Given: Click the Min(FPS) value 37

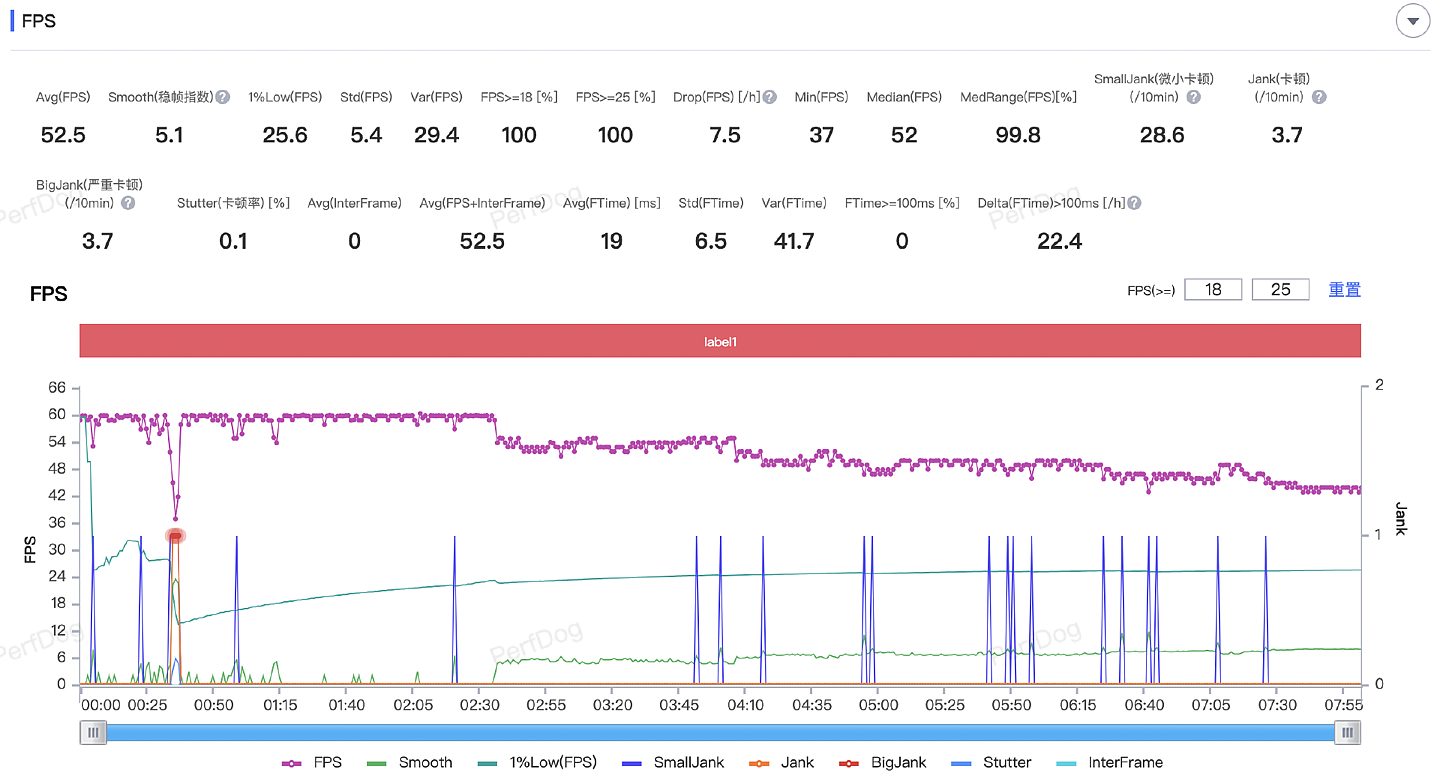Looking at the screenshot, I should (x=822, y=135).
